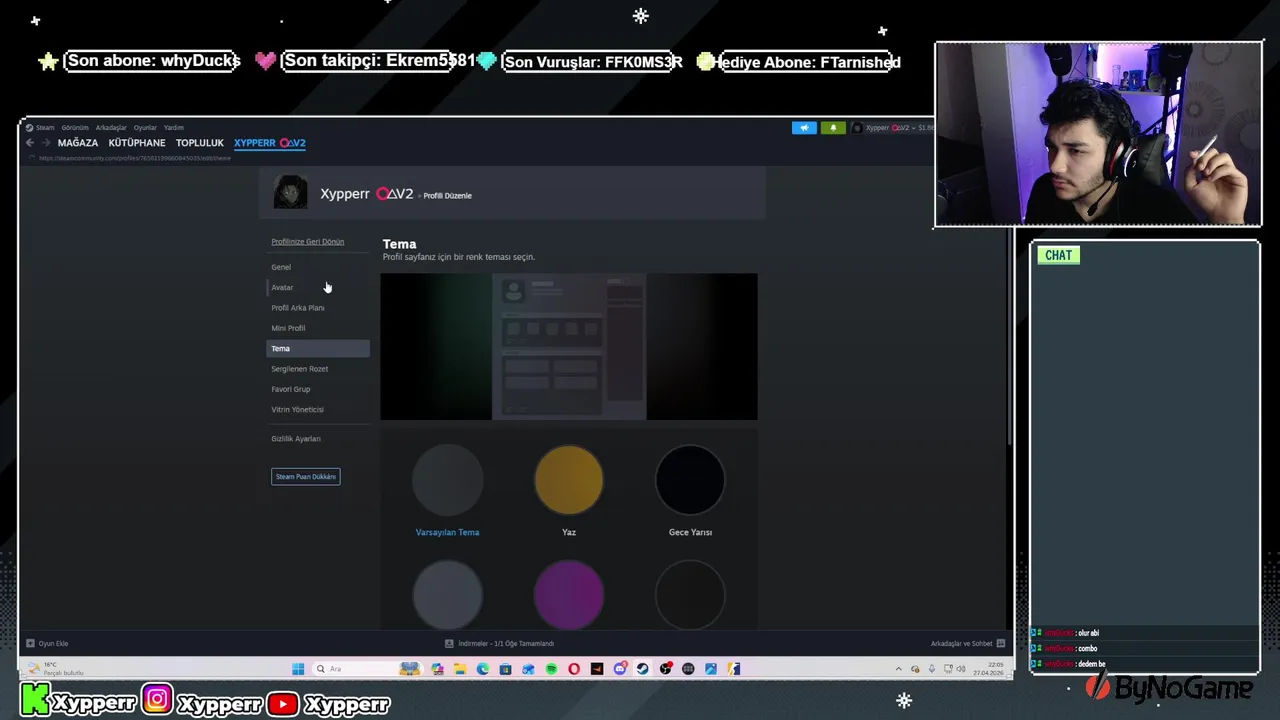Choose the black swatch in second row
Viewport: 1280px width, 720px height.
point(690,594)
